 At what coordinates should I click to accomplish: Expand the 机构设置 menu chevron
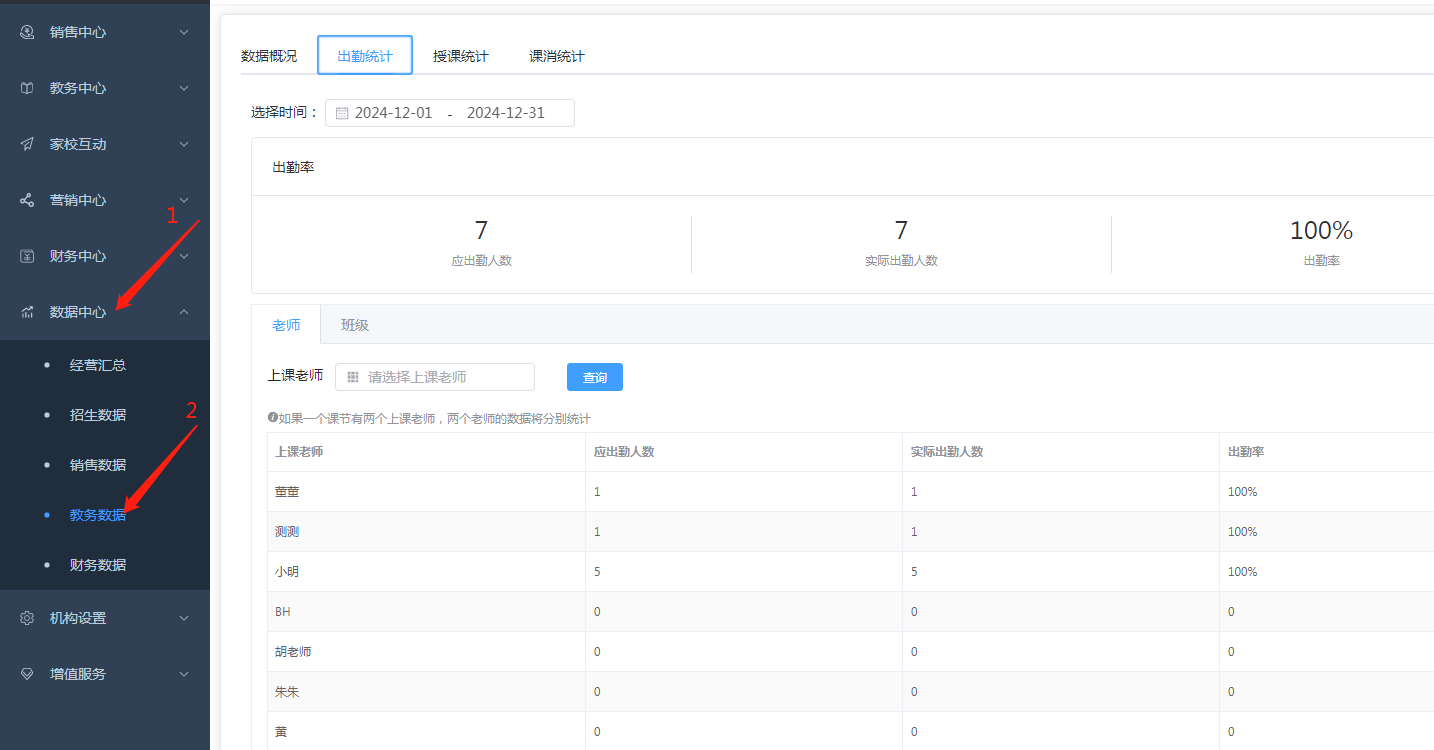point(184,618)
